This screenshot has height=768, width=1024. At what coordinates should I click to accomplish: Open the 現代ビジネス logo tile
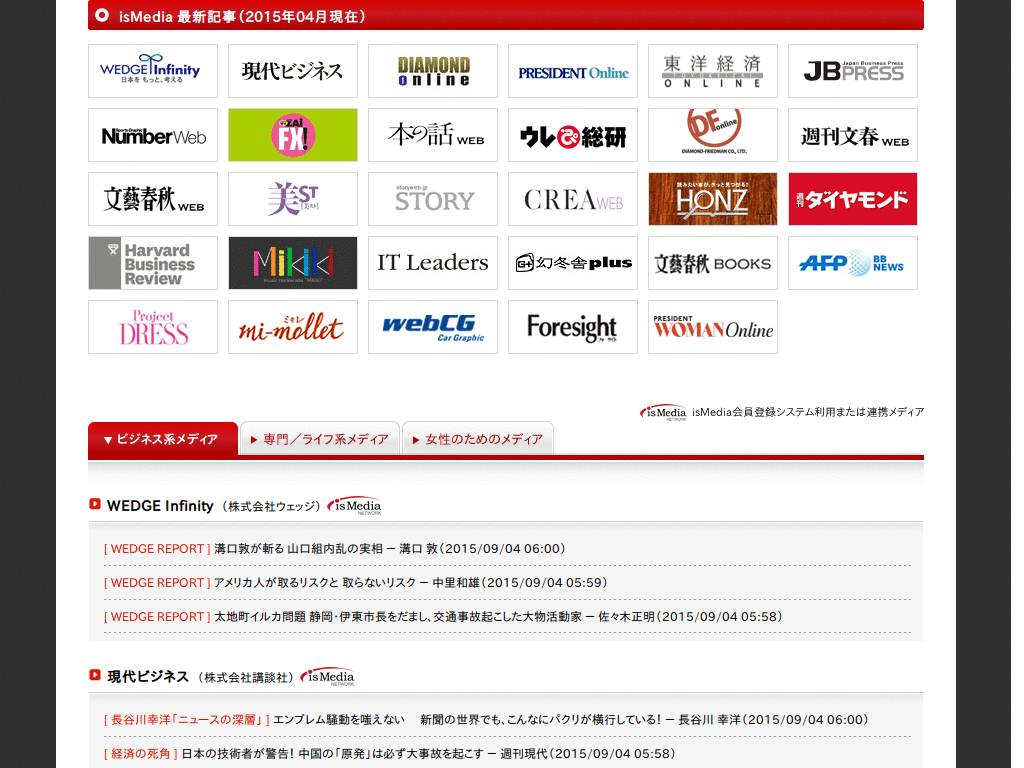click(x=293, y=71)
